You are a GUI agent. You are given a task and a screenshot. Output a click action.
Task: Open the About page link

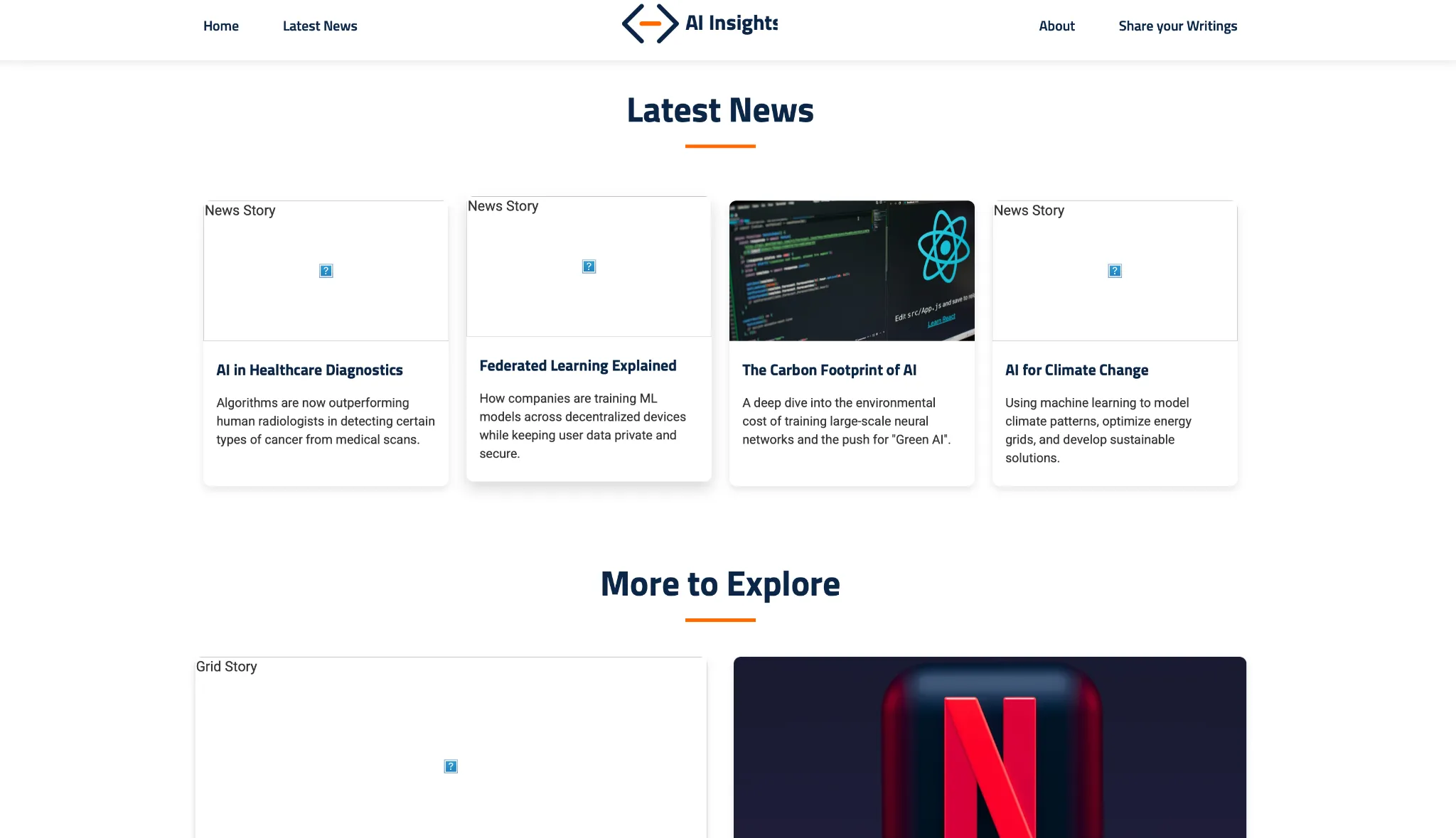click(1056, 26)
